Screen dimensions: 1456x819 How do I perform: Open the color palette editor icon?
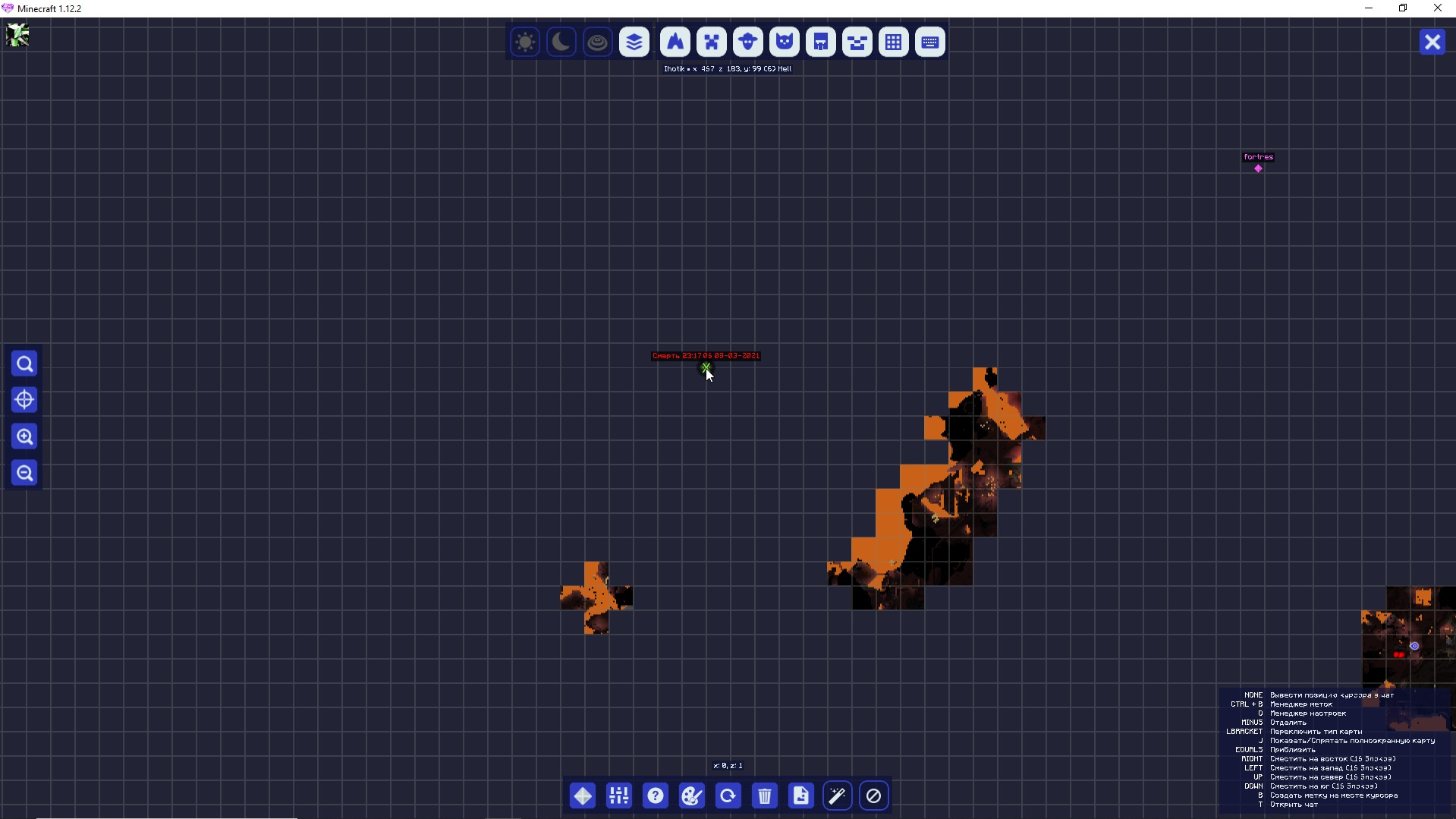692,795
